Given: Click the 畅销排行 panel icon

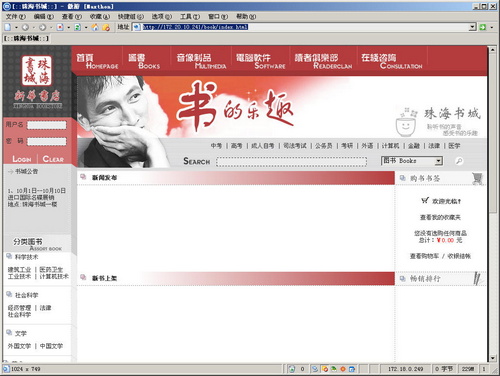Looking at the screenshot, I should click(x=403, y=278).
